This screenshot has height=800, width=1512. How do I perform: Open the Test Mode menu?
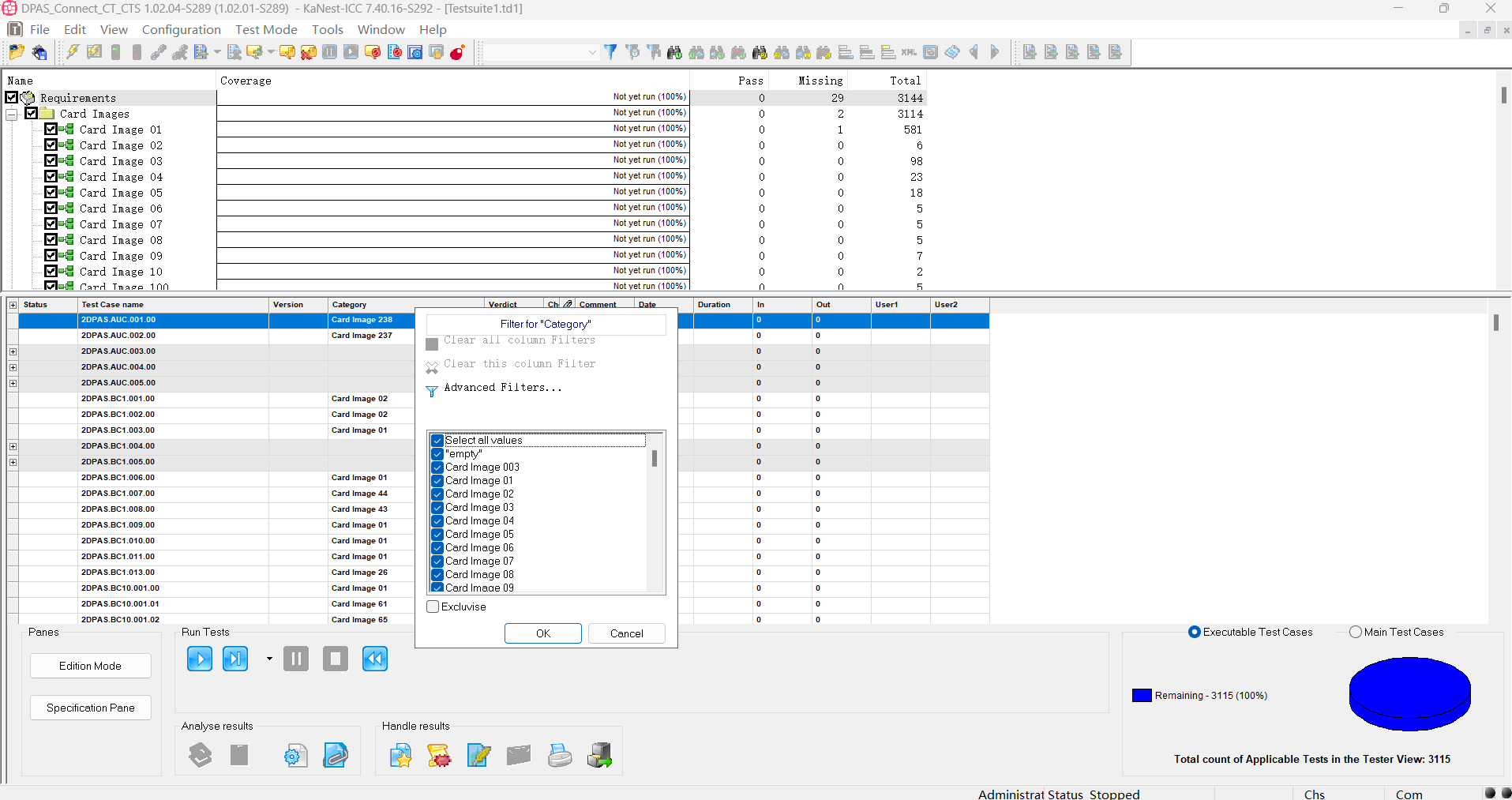click(x=266, y=29)
